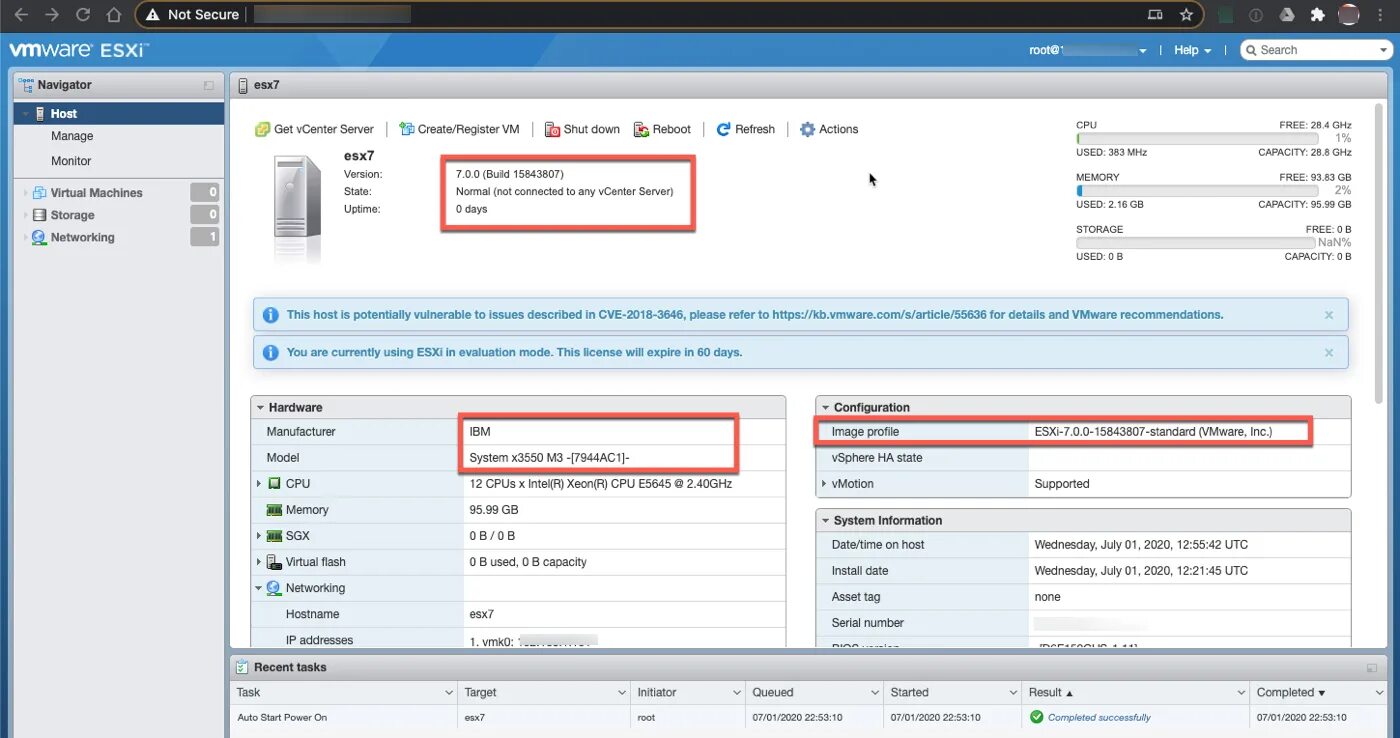Open Manage under Host

click(72, 136)
